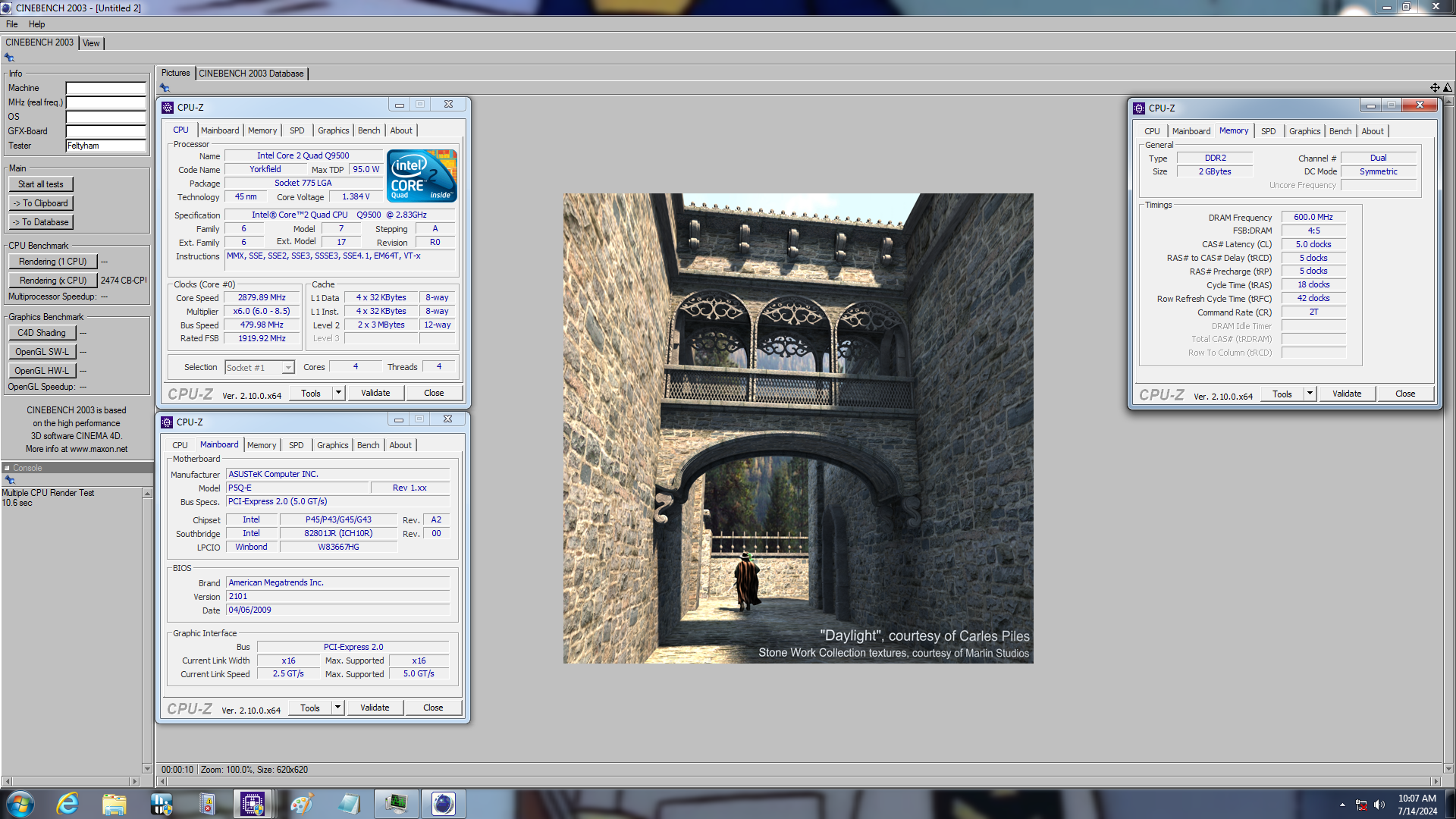Show hidden tray icons arrow
Image resolution: width=1456 pixels, height=819 pixels.
[1342, 805]
